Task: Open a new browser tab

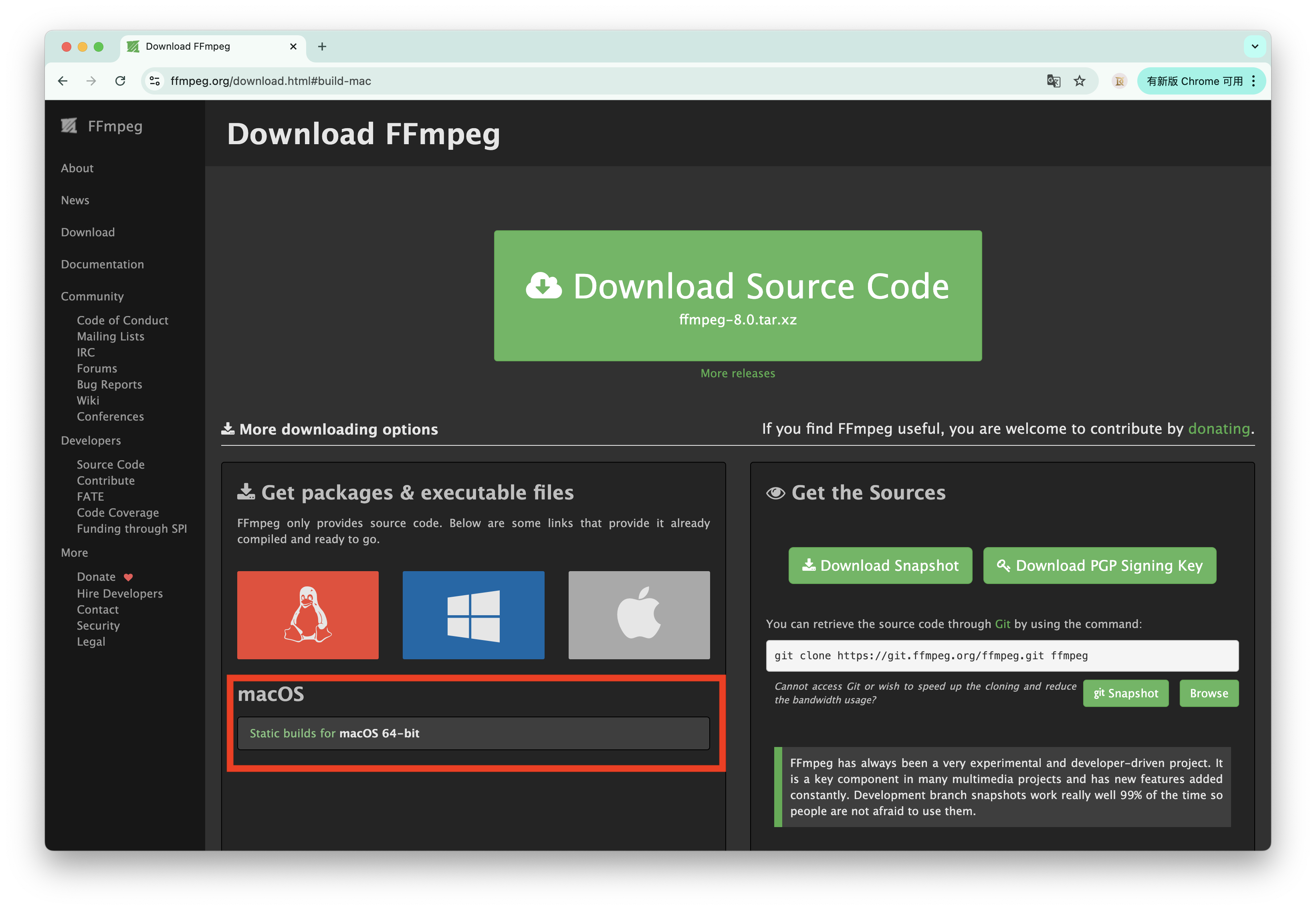Action: [322, 47]
